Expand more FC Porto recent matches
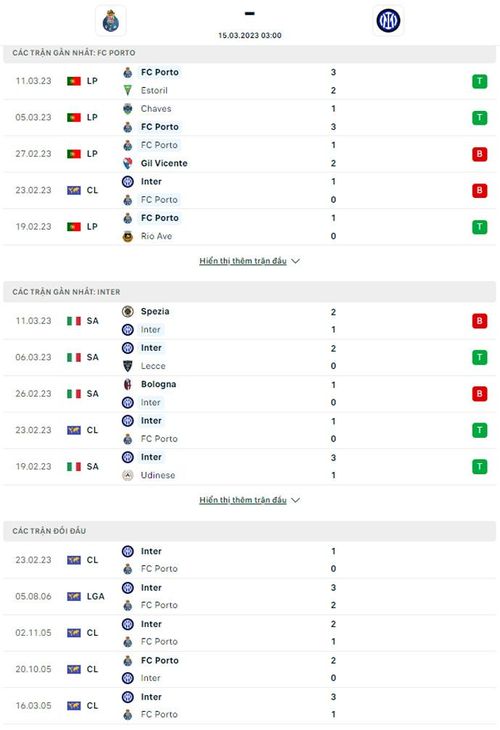500x730 pixels. 243,261
